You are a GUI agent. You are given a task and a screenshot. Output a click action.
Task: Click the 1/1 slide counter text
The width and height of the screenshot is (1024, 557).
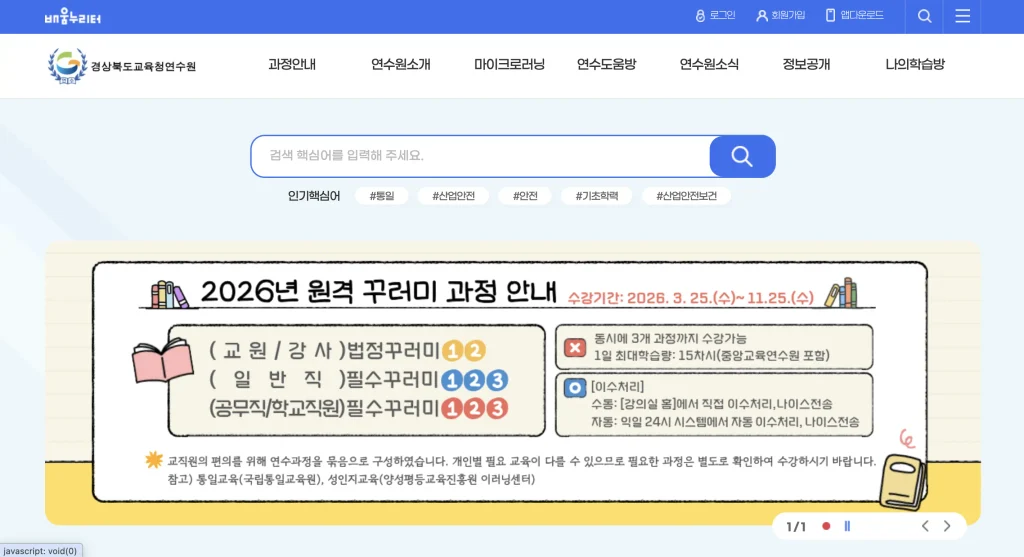[x=796, y=526]
